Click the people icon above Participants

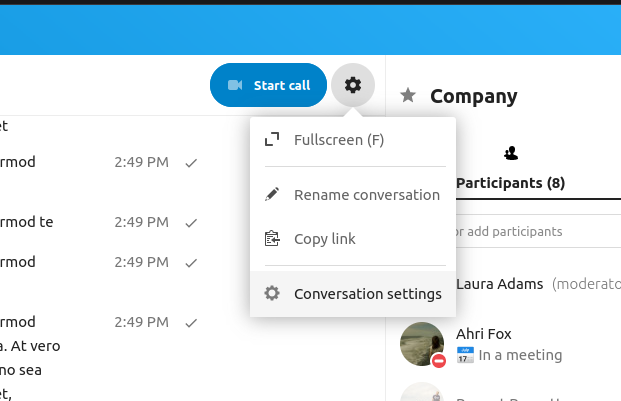click(x=511, y=153)
